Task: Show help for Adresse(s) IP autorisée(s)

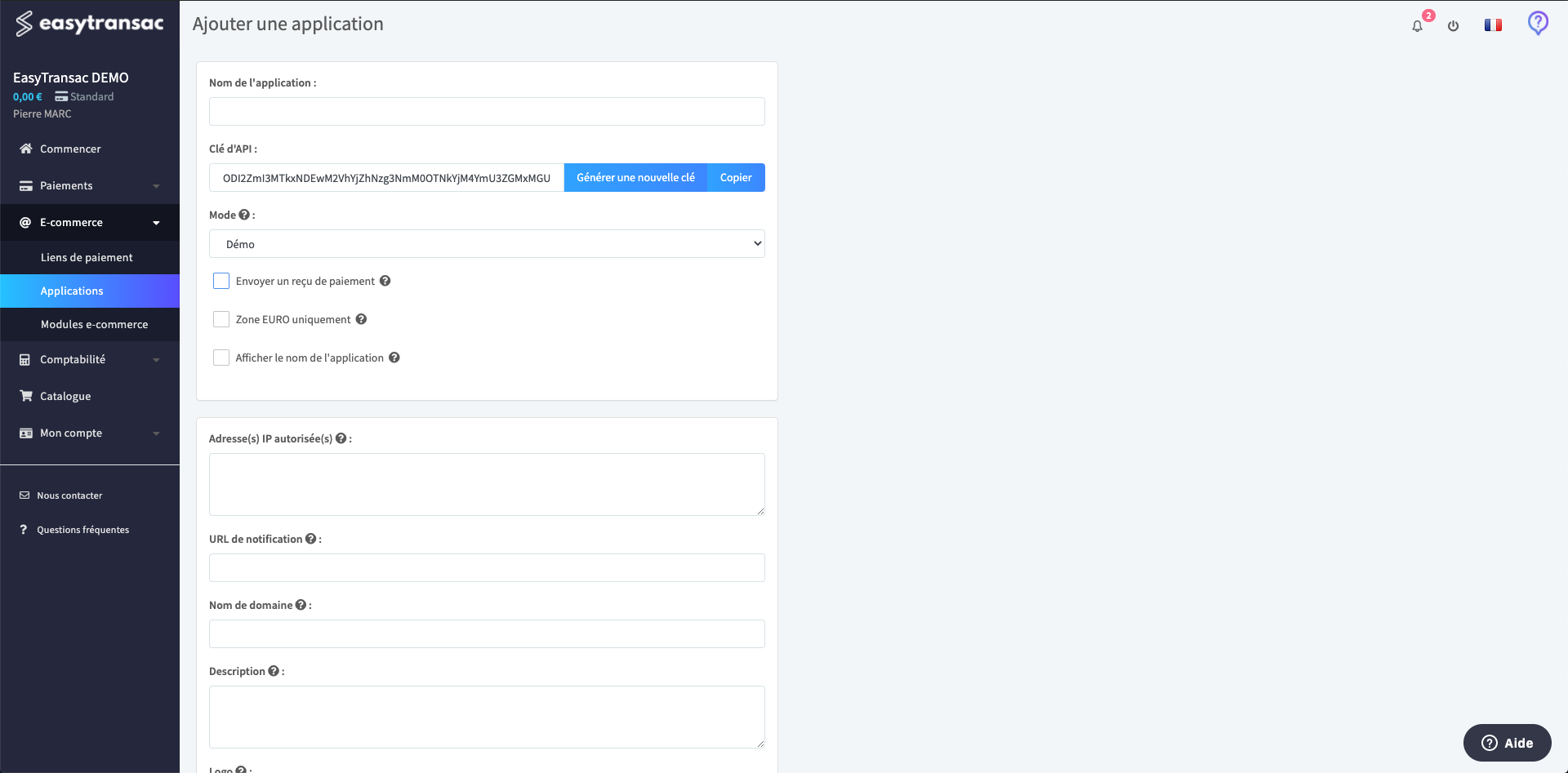Action: [x=341, y=438]
